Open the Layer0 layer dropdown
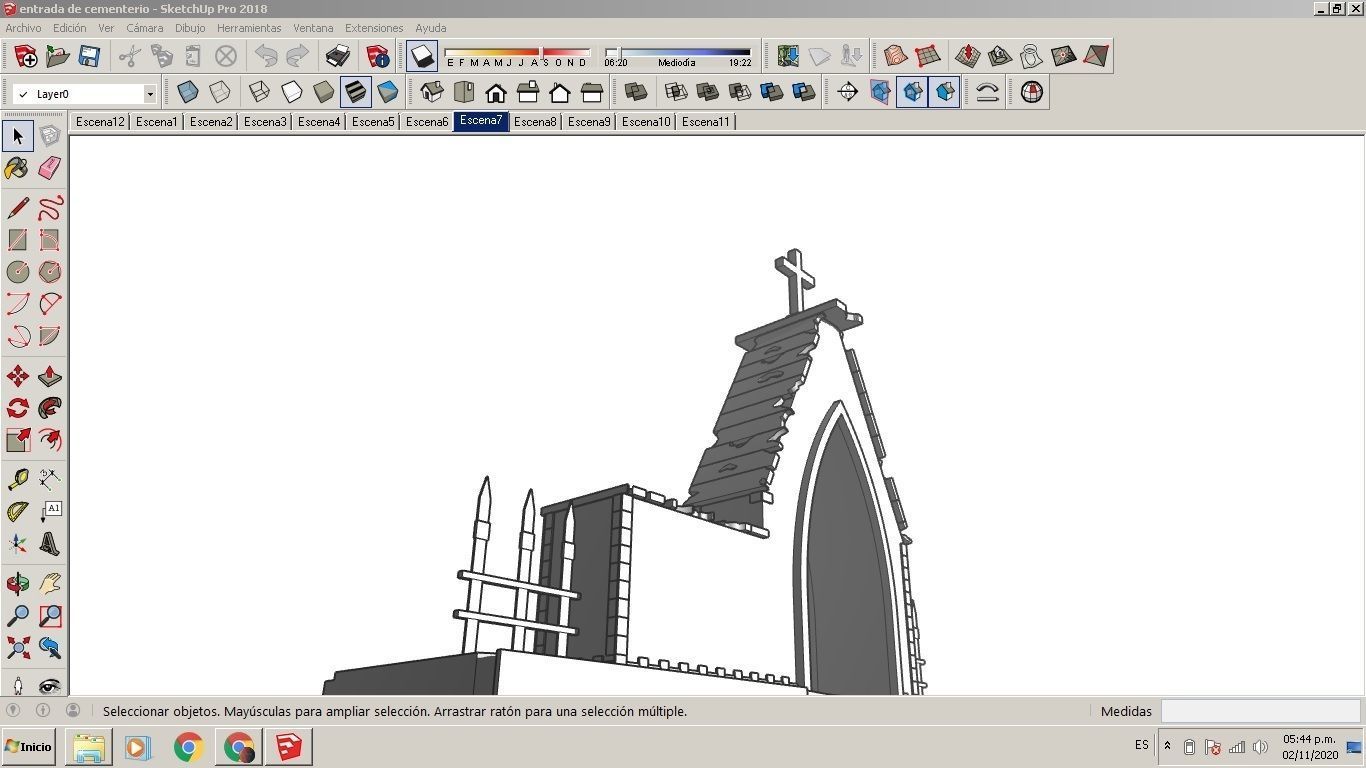This screenshot has height=768, width=1366. click(150, 94)
